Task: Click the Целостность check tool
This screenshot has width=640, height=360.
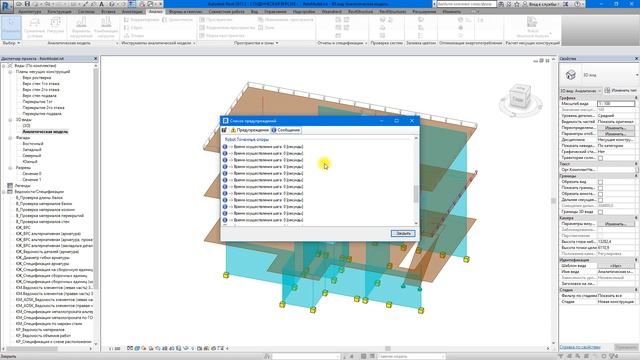Action: (177, 20)
